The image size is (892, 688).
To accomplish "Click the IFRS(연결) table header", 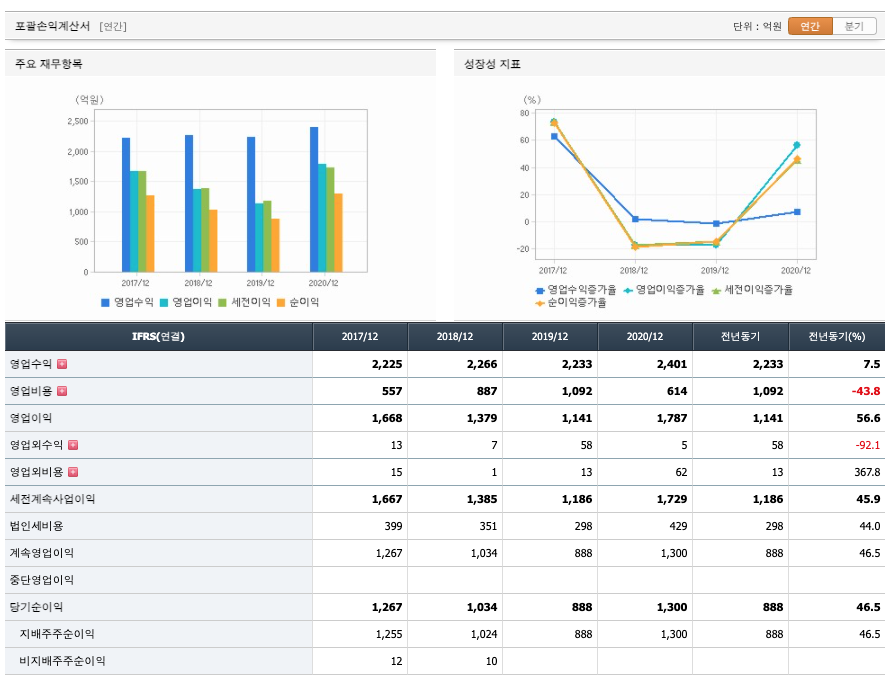I will point(159,336).
